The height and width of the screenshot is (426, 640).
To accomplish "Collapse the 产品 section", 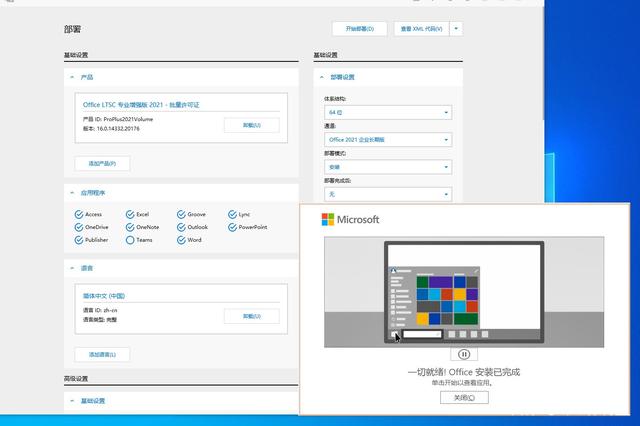I will [x=72, y=77].
